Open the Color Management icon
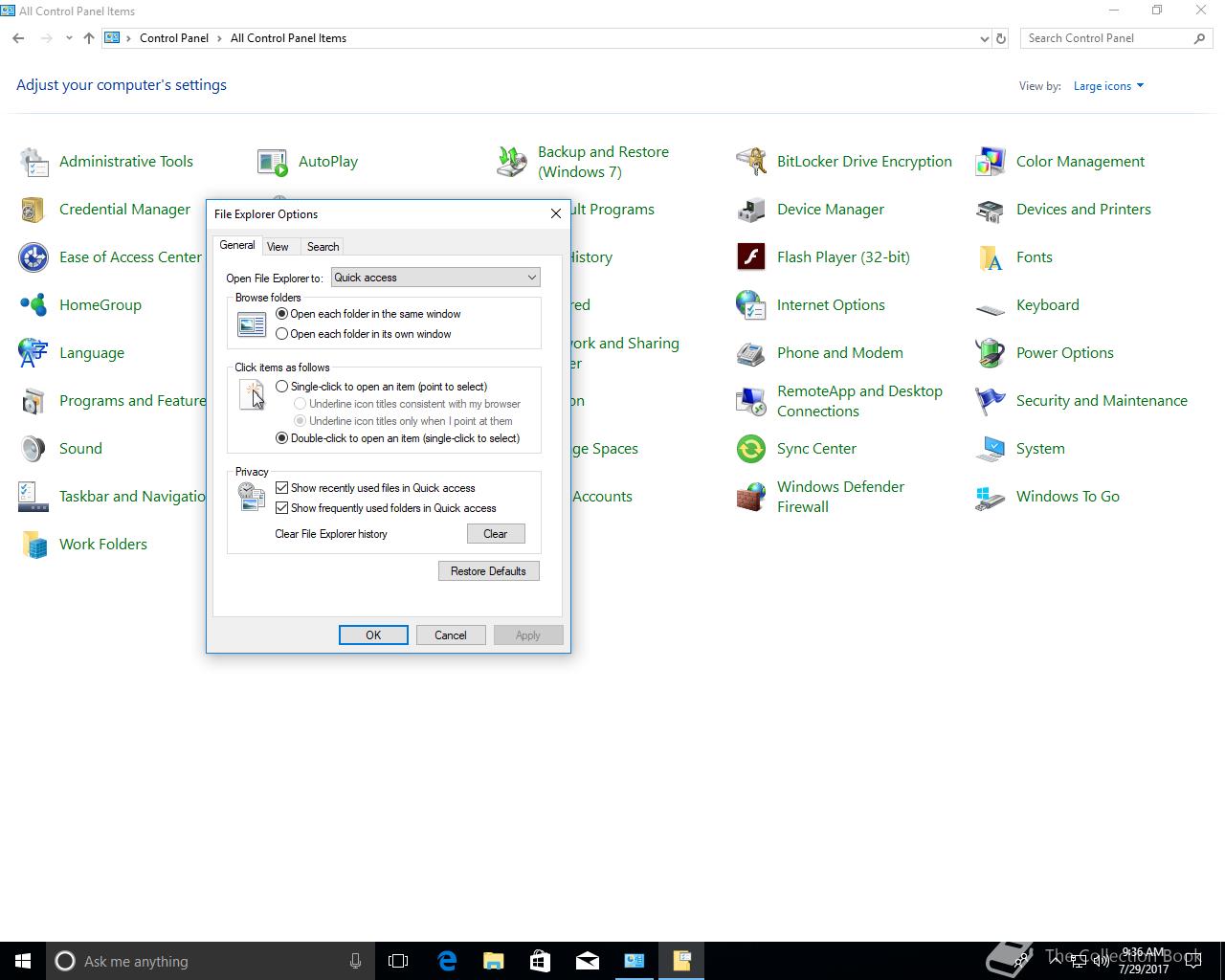1225x980 pixels. (x=991, y=162)
